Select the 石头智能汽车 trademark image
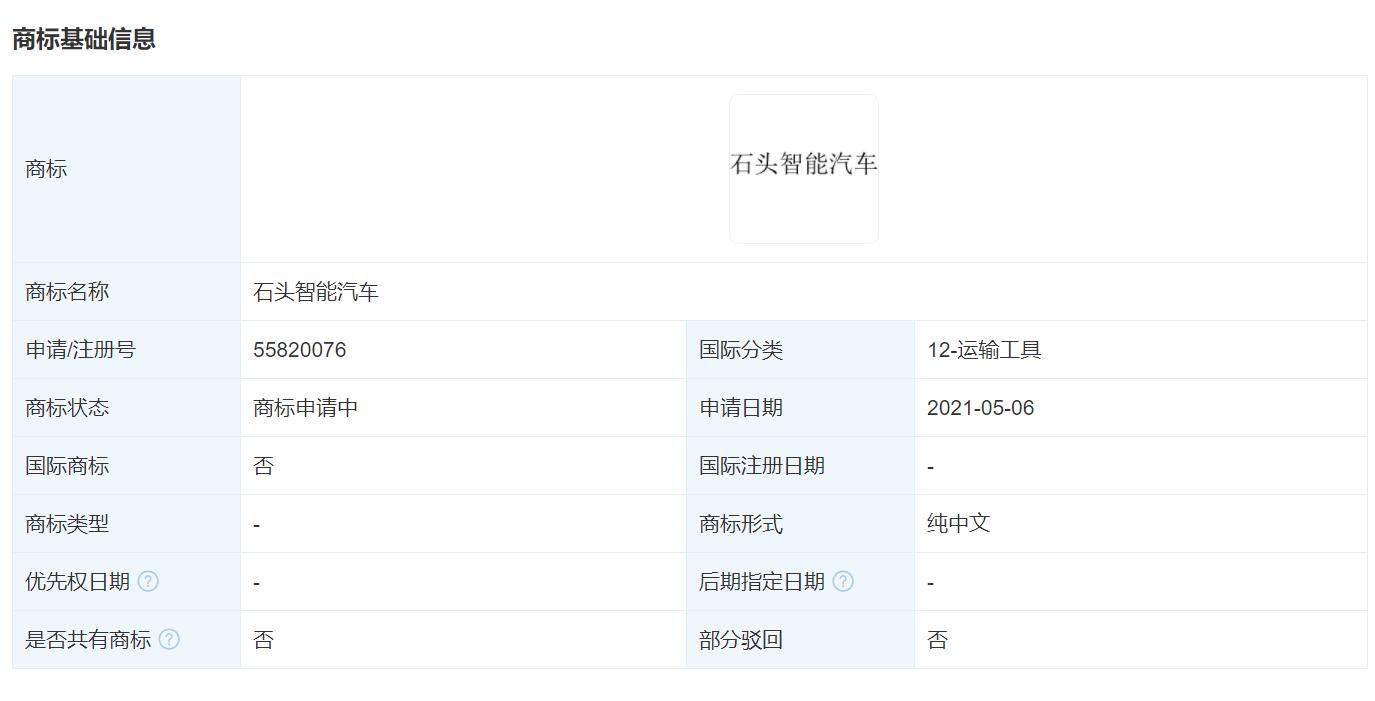 click(803, 168)
